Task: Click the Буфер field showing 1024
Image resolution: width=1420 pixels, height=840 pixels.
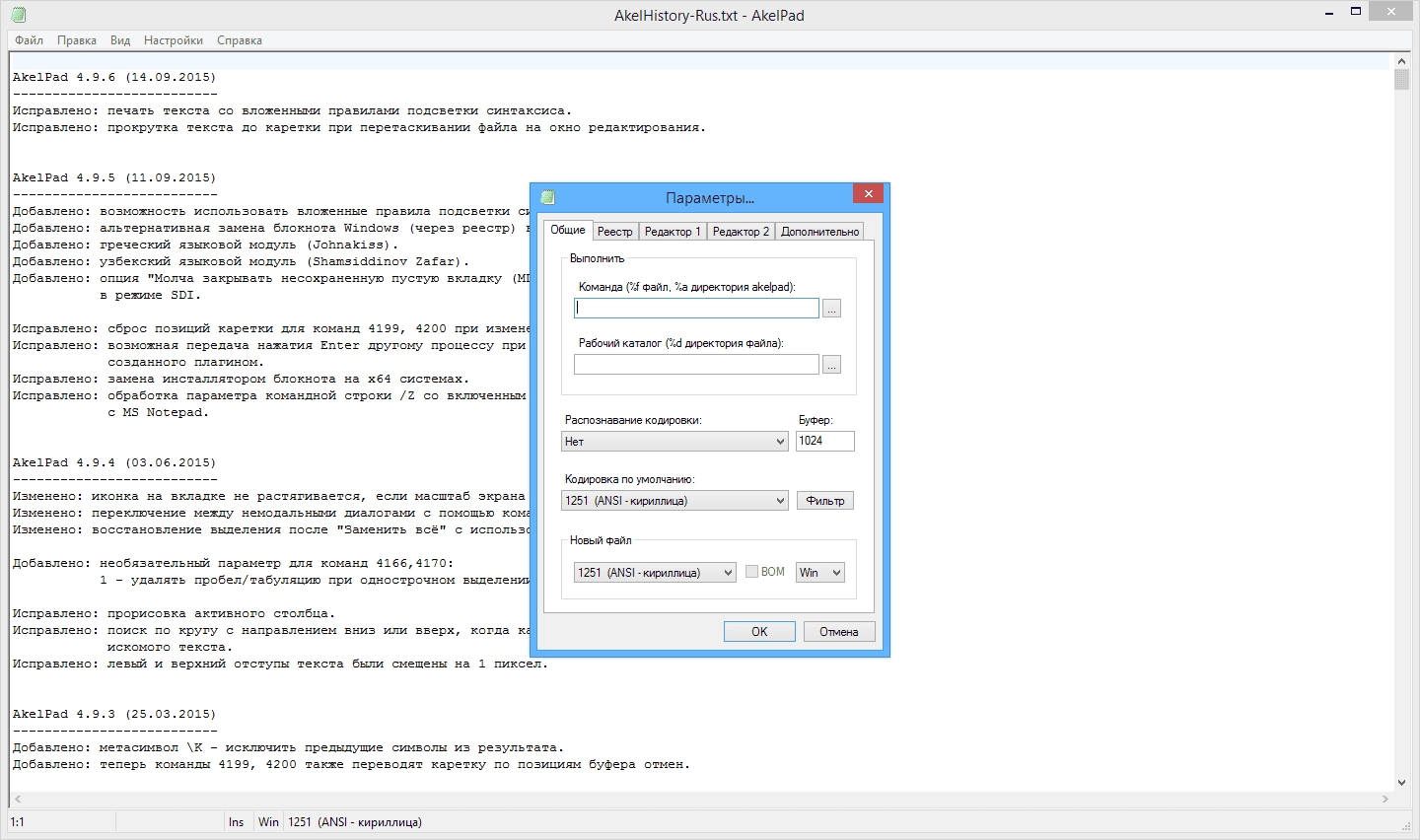Action: coord(824,441)
